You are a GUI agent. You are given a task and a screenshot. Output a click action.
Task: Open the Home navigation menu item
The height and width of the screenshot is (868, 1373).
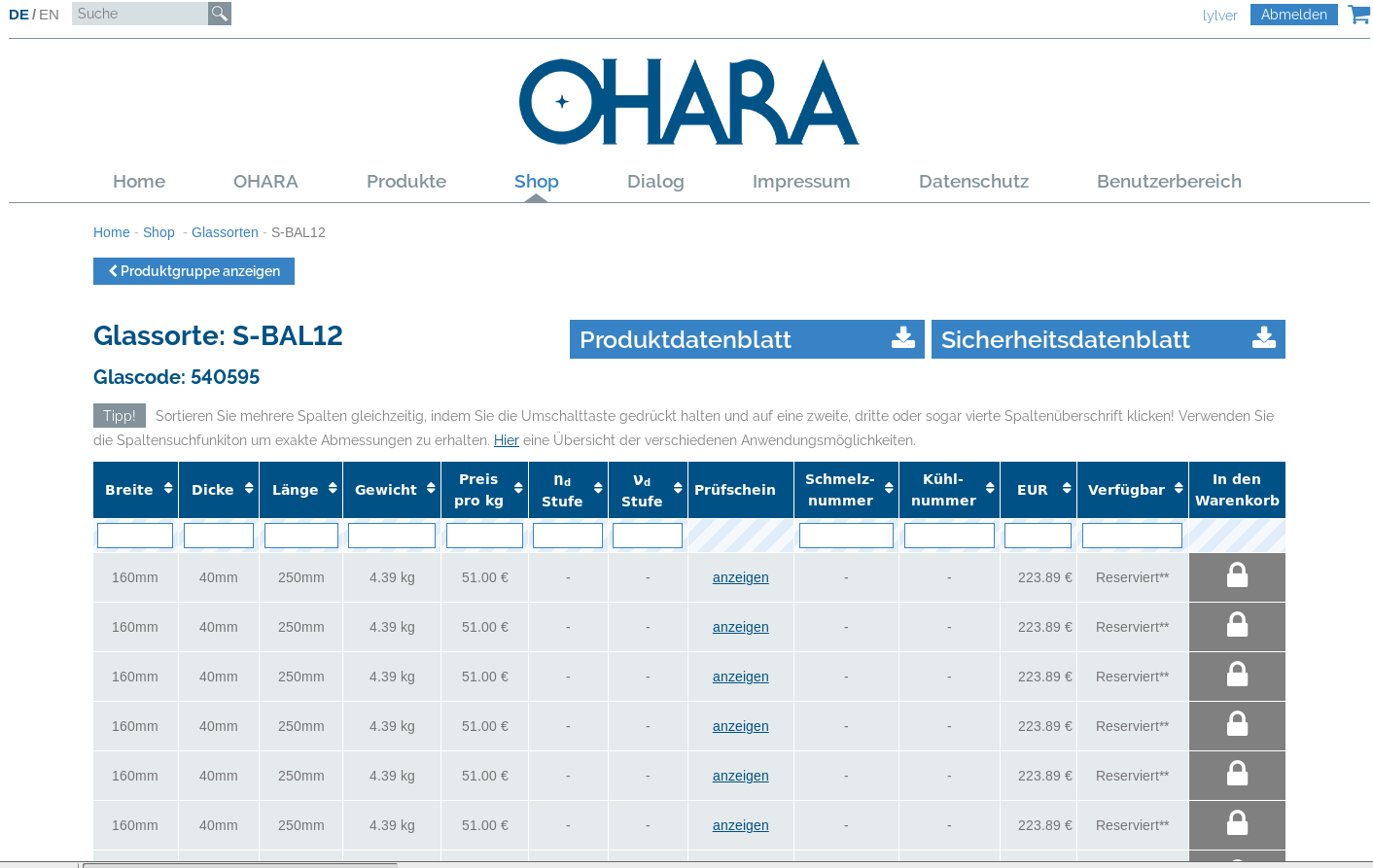pyautogui.click(x=139, y=181)
